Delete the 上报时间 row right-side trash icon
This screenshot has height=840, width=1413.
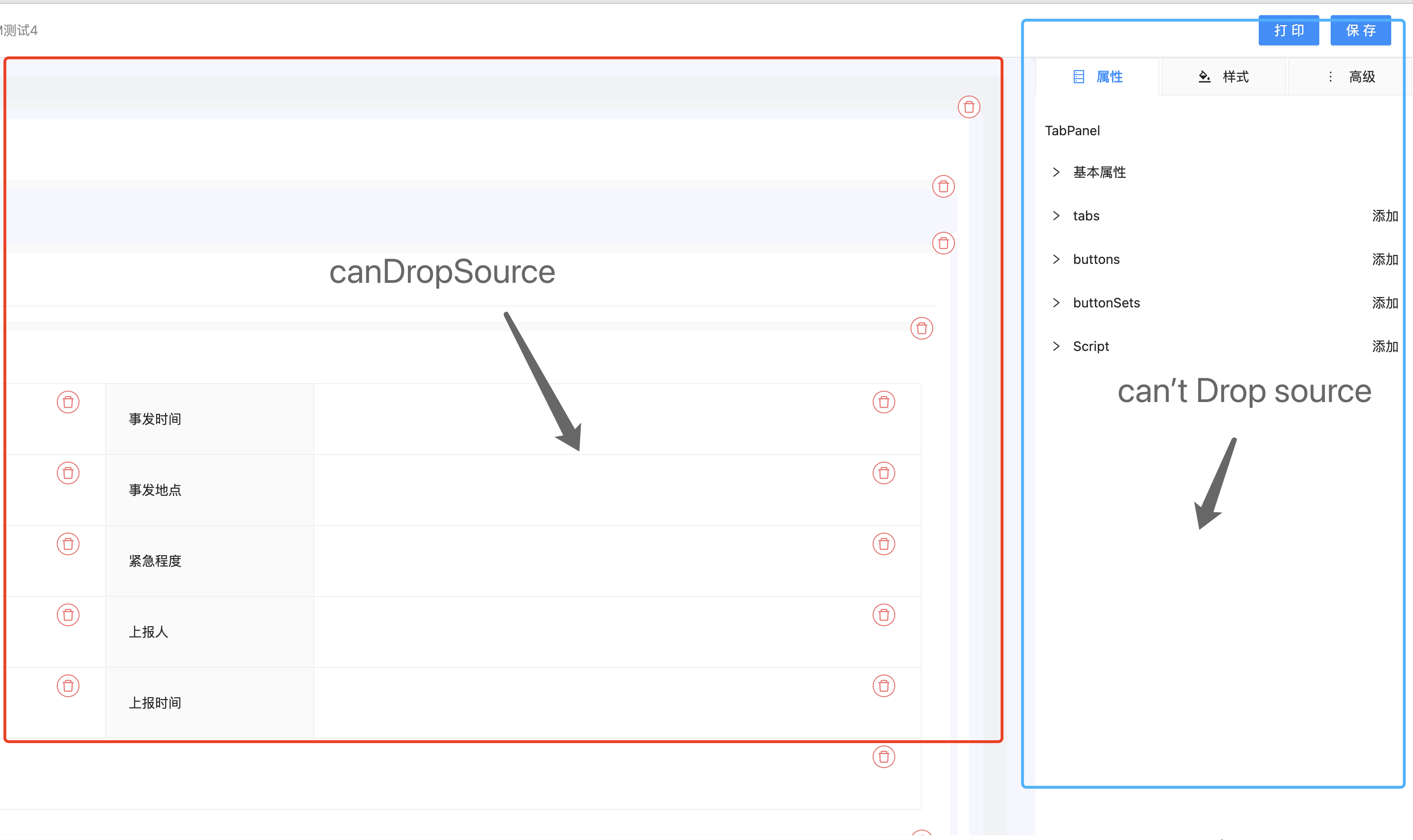click(883, 685)
